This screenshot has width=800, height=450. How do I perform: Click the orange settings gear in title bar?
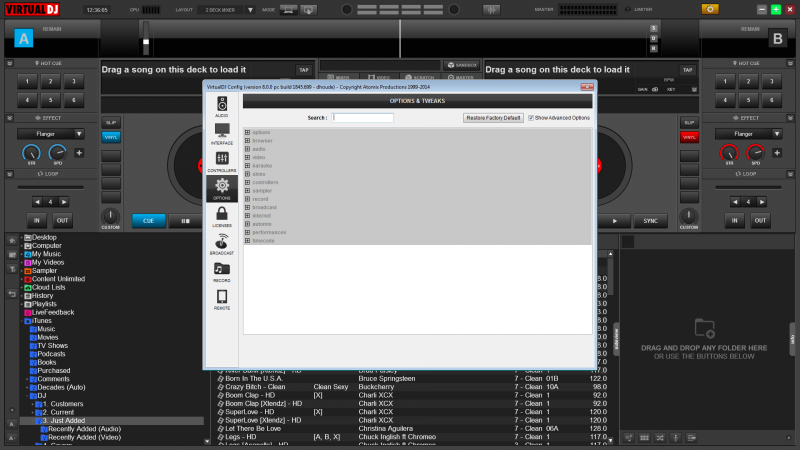[710, 9]
